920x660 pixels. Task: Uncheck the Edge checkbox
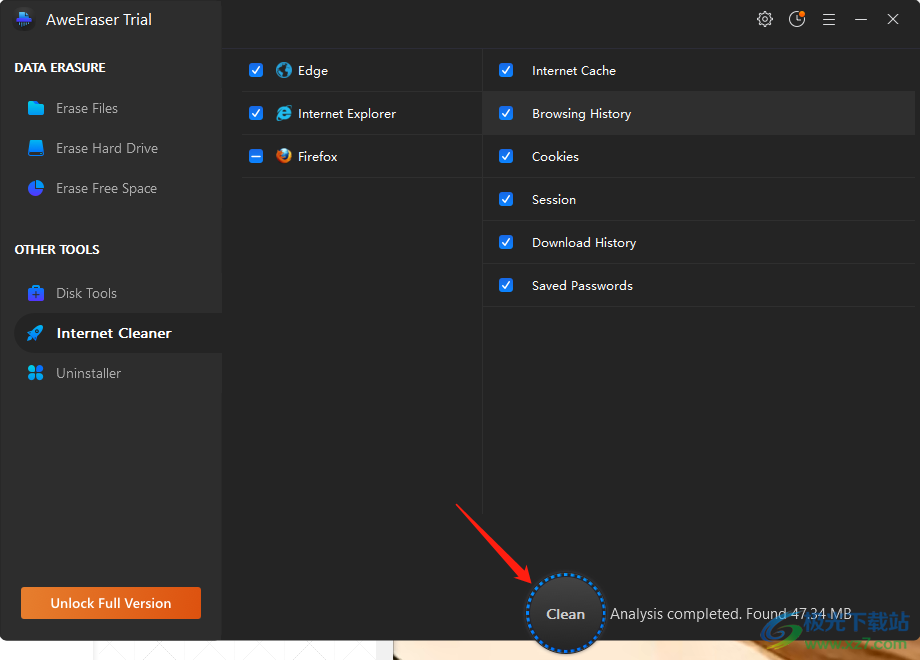[x=256, y=70]
